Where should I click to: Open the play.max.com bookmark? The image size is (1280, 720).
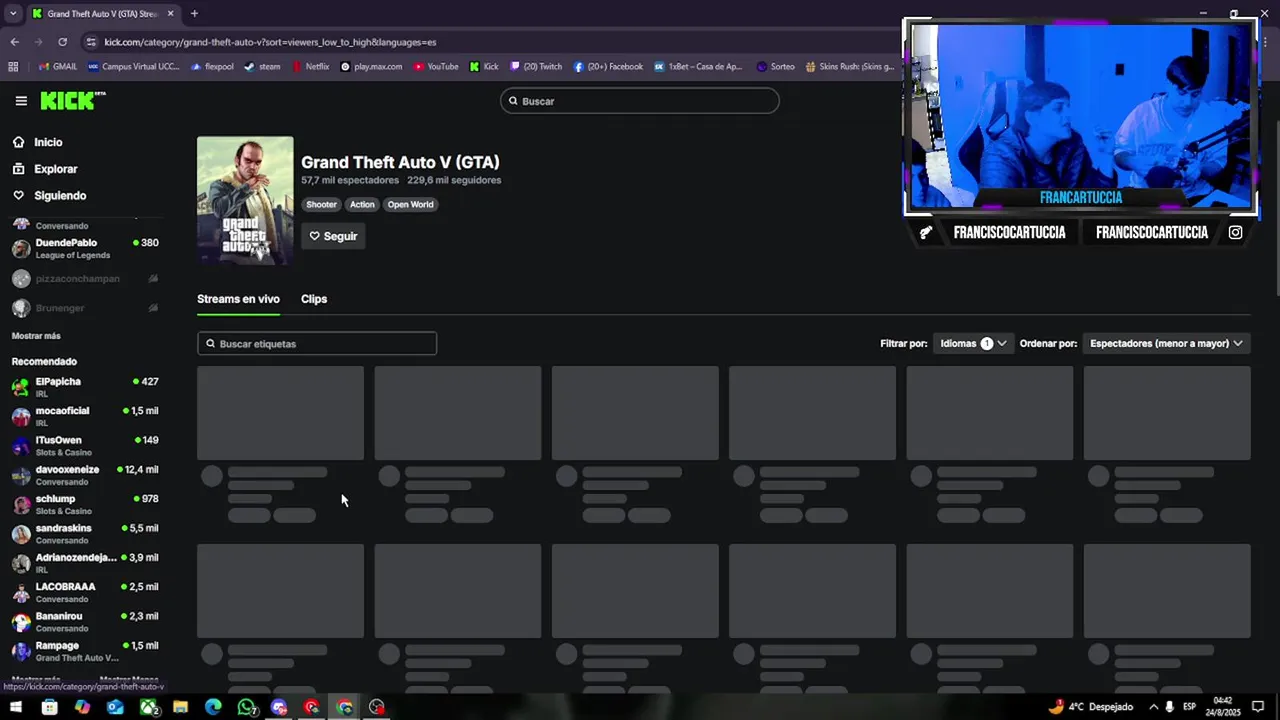tap(371, 67)
